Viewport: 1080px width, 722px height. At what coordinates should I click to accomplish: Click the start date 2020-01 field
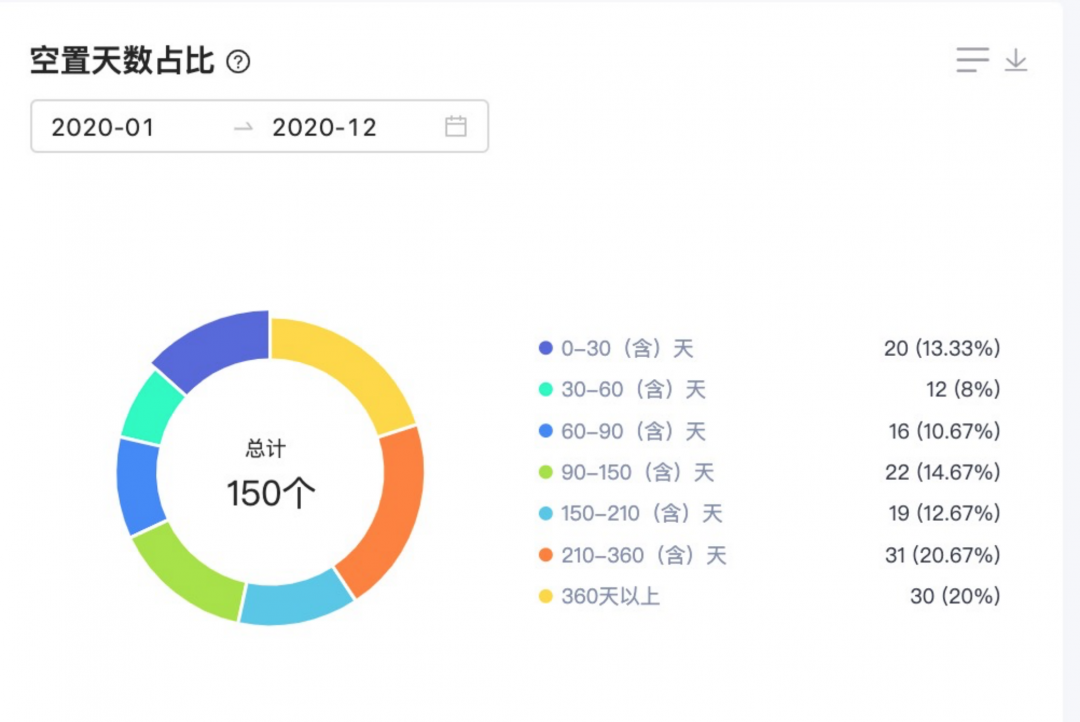click(x=104, y=127)
